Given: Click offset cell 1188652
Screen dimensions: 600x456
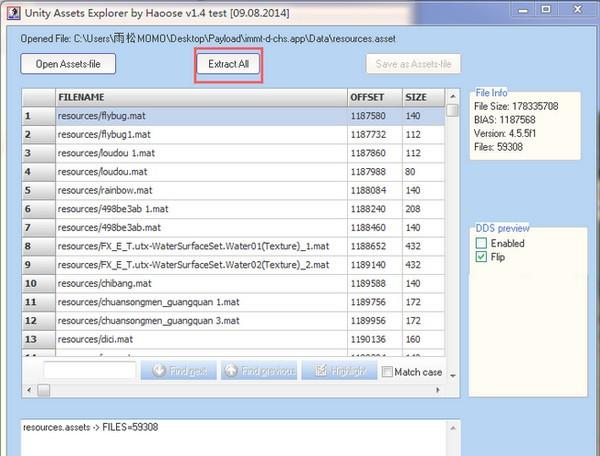Looking at the screenshot, I should click(375, 246).
